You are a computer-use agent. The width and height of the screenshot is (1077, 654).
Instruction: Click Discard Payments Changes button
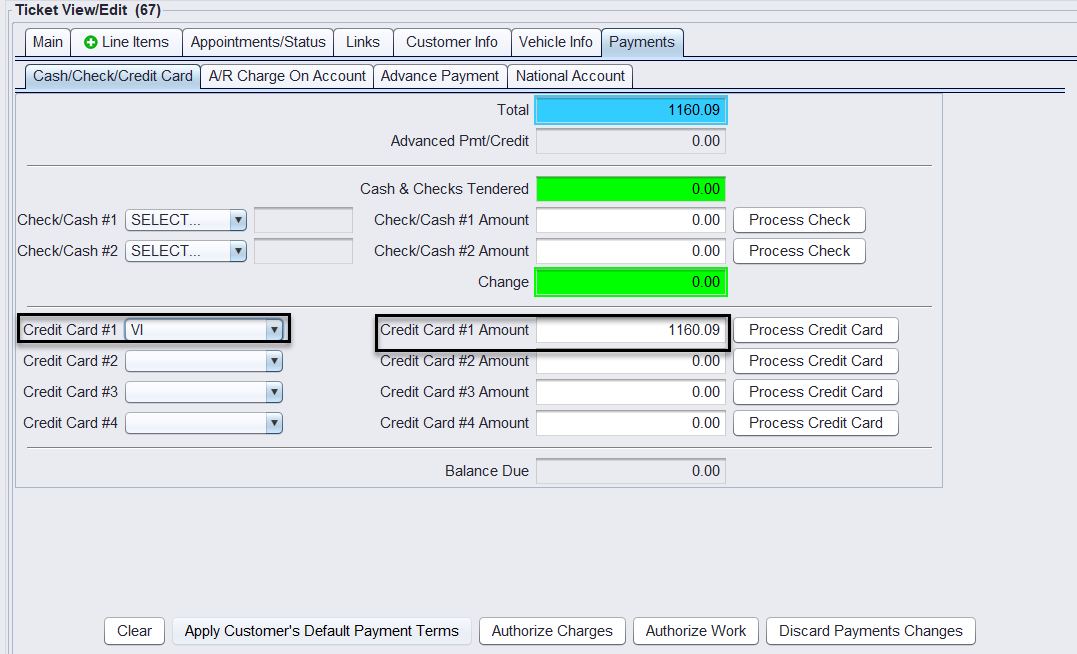(x=870, y=631)
